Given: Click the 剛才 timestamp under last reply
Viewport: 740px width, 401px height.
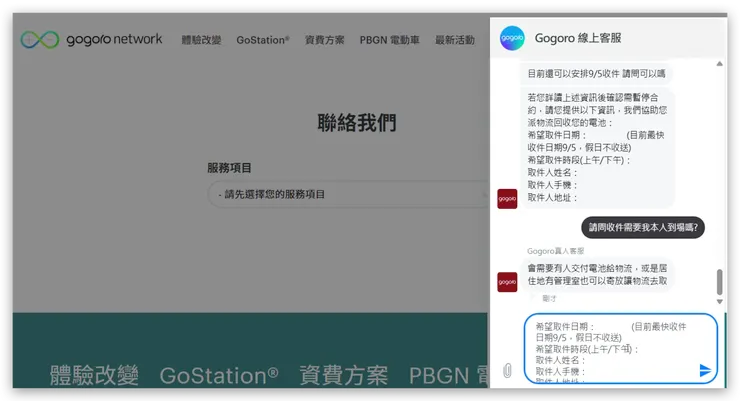Looking at the screenshot, I should 549,298.
